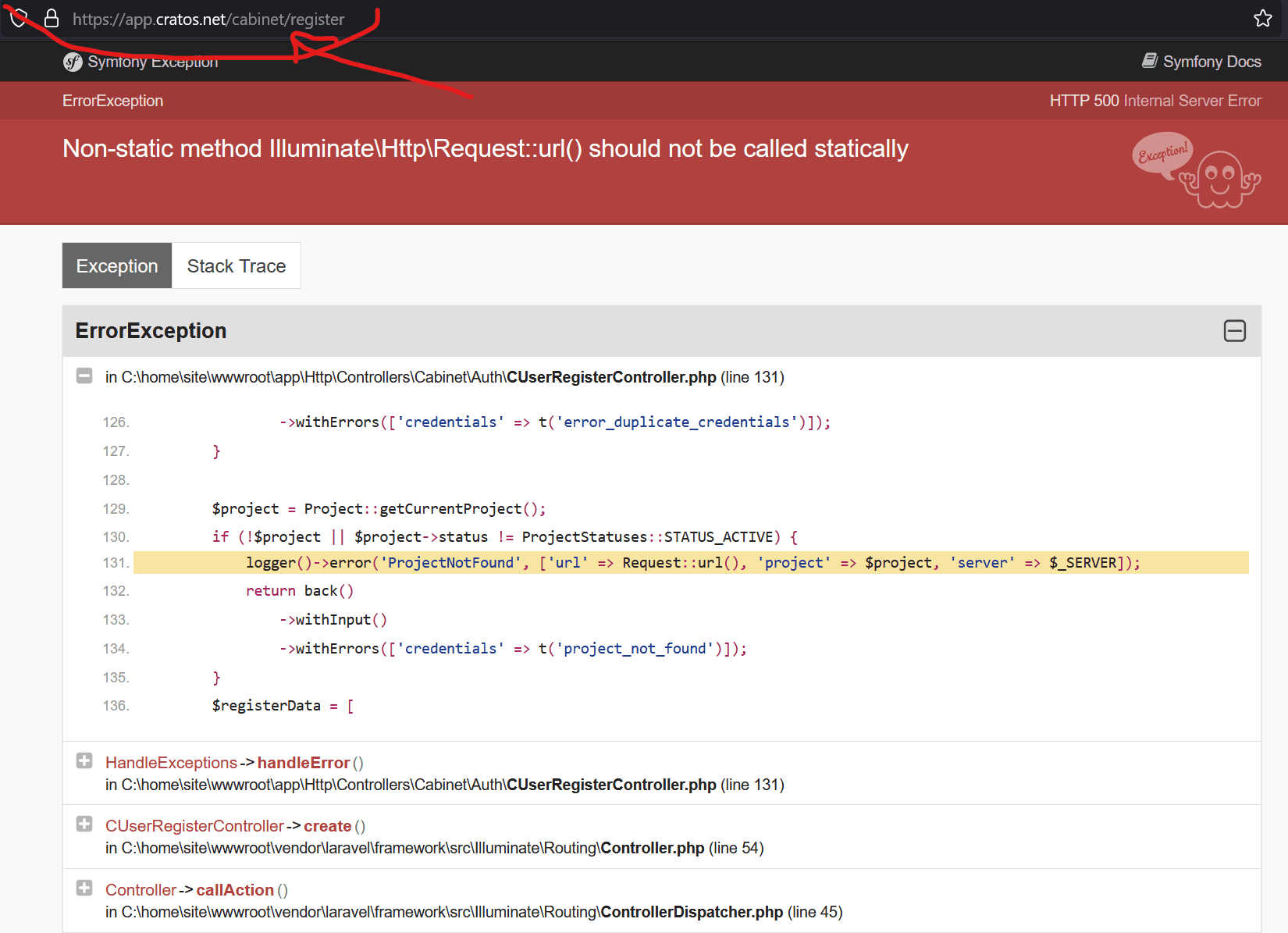
Task: Click the shield tracking protection icon
Action: pos(19,18)
